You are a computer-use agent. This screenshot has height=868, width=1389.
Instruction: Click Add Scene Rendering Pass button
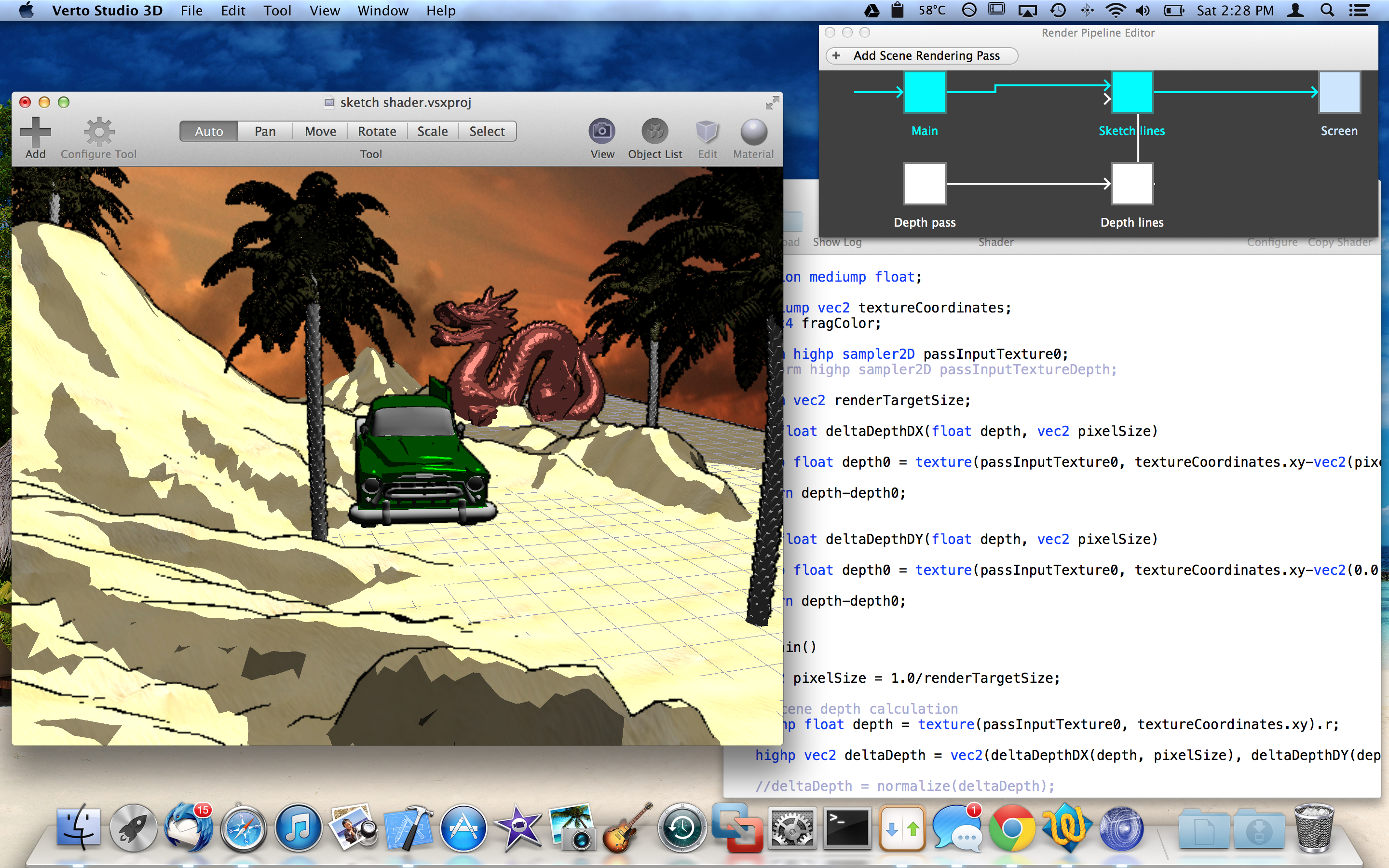922,55
